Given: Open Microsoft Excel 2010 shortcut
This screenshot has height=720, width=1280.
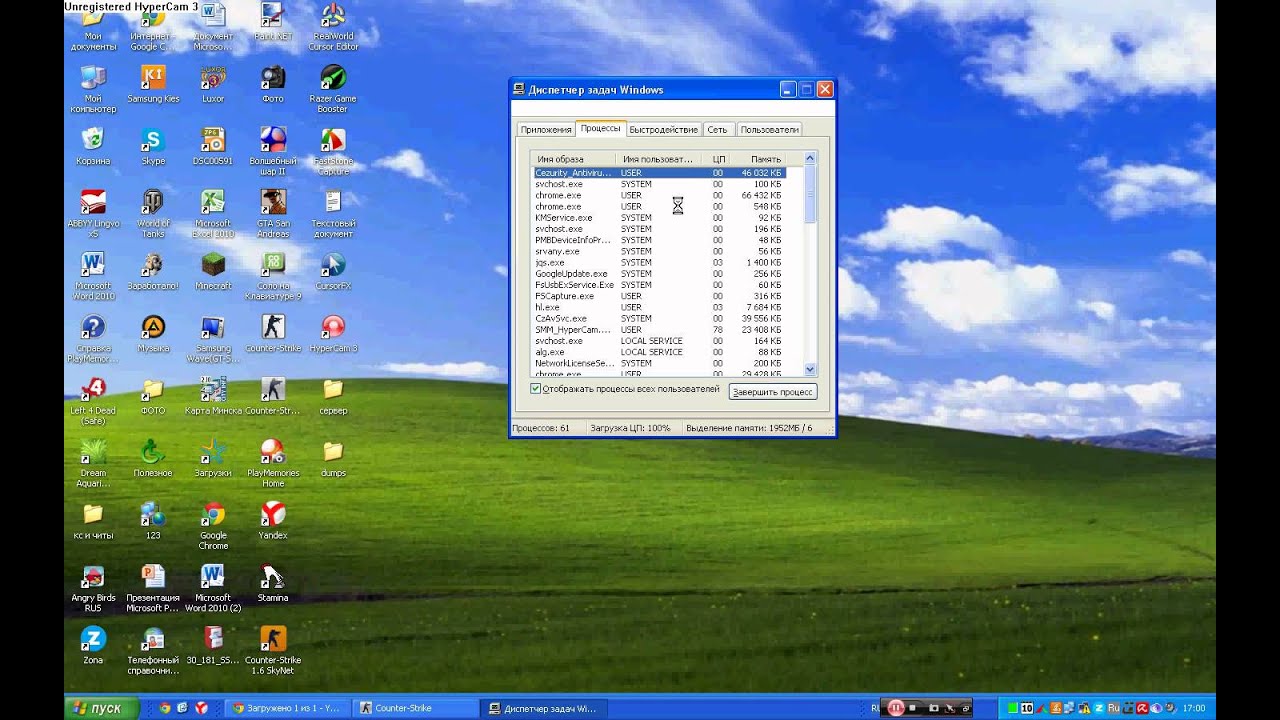Looking at the screenshot, I should click(x=213, y=213).
